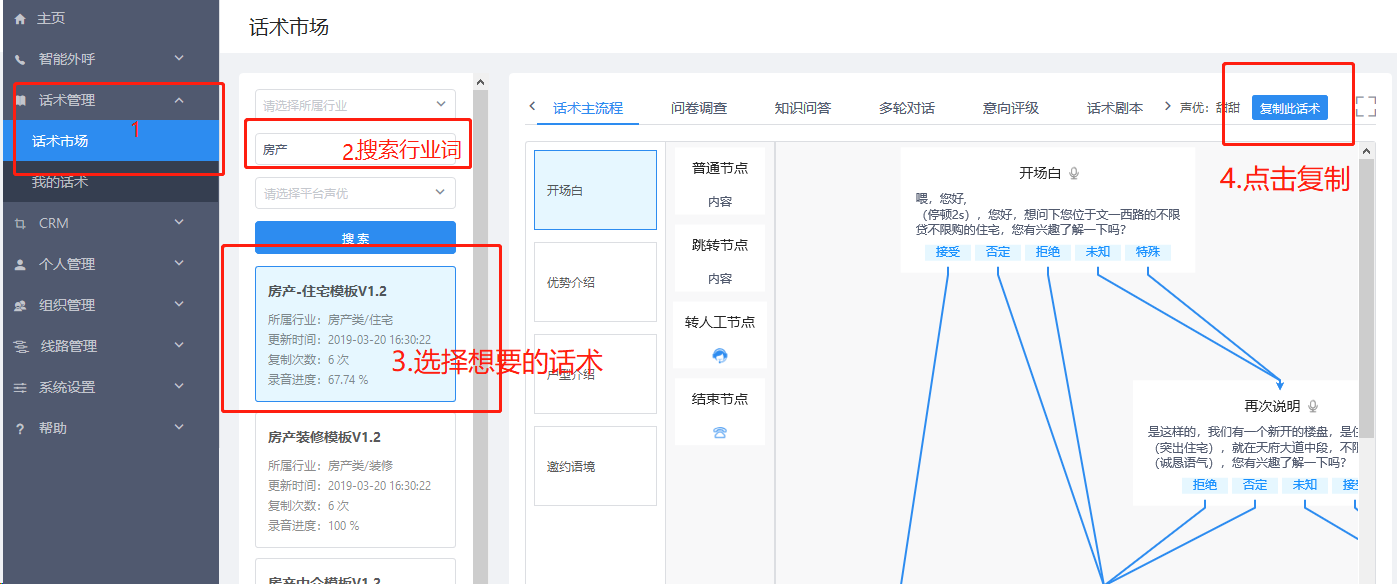Click the microphone icon next to 开场白 node title
This screenshot has height=584, width=1397.
(1074, 174)
